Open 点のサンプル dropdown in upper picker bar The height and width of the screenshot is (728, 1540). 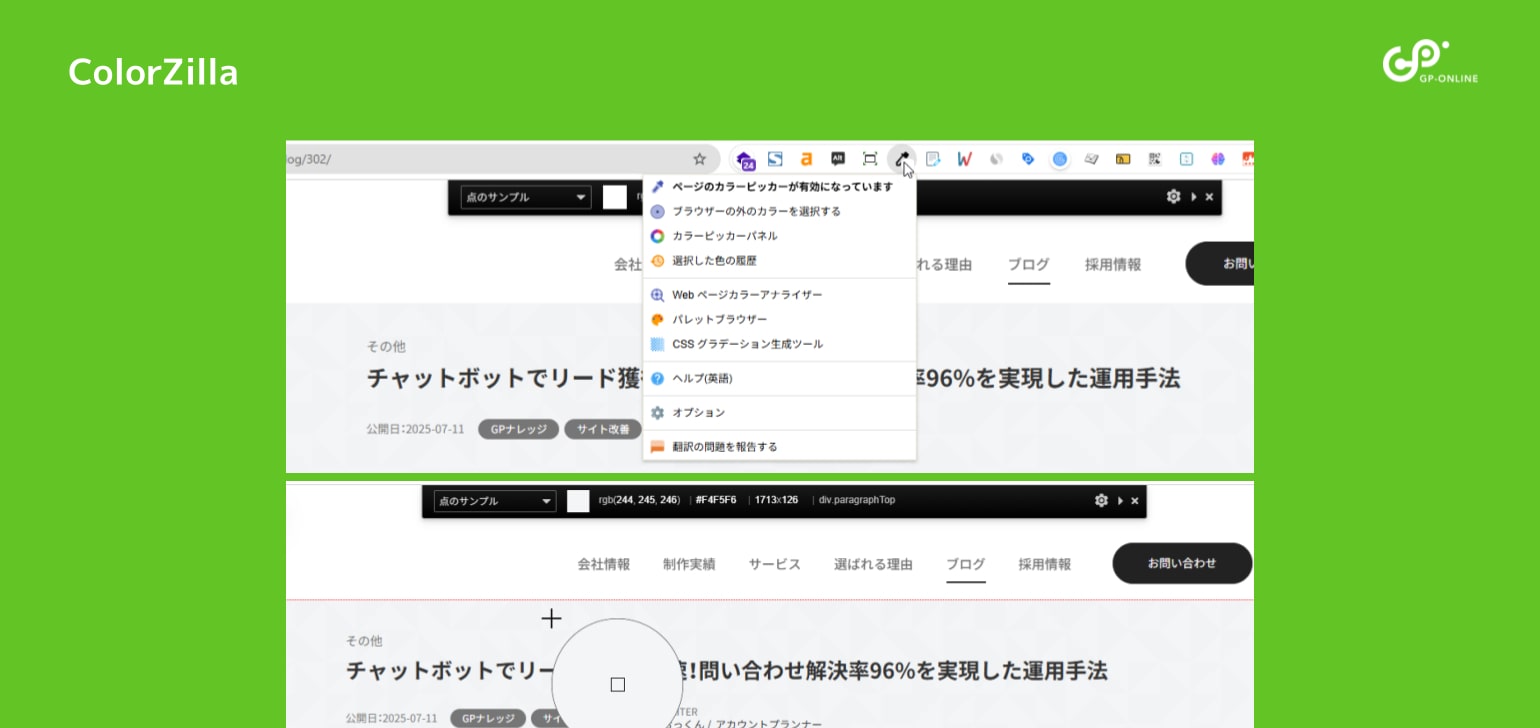pyautogui.click(x=526, y=197)
